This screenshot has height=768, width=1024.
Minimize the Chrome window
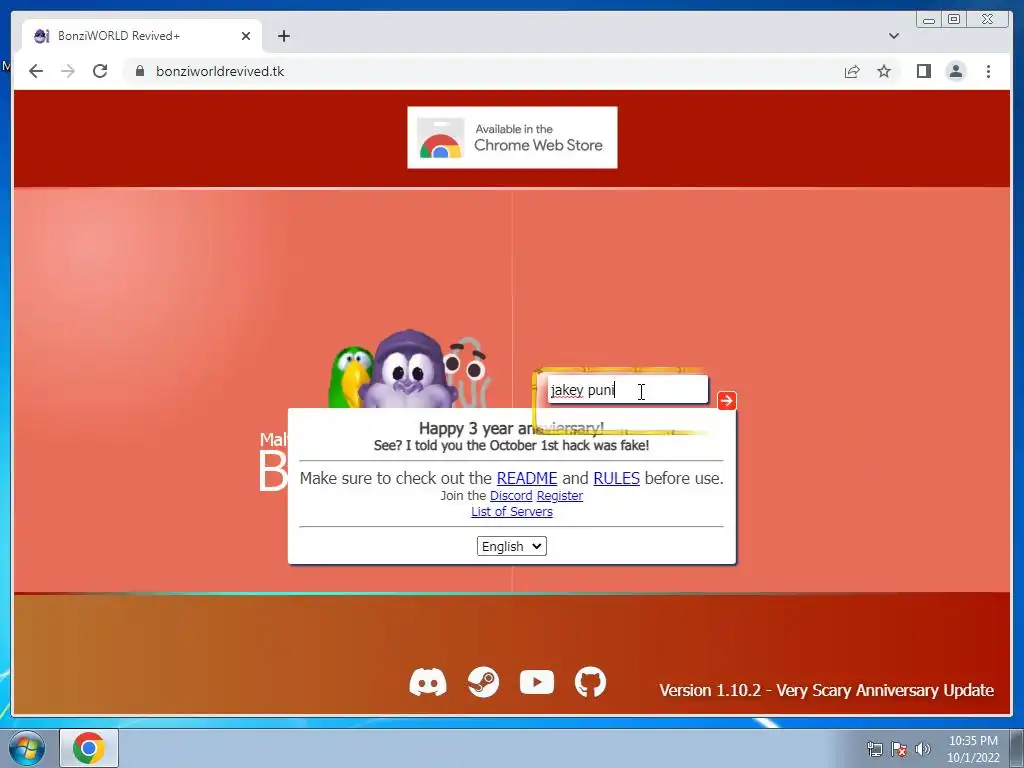tap(929, 20)
